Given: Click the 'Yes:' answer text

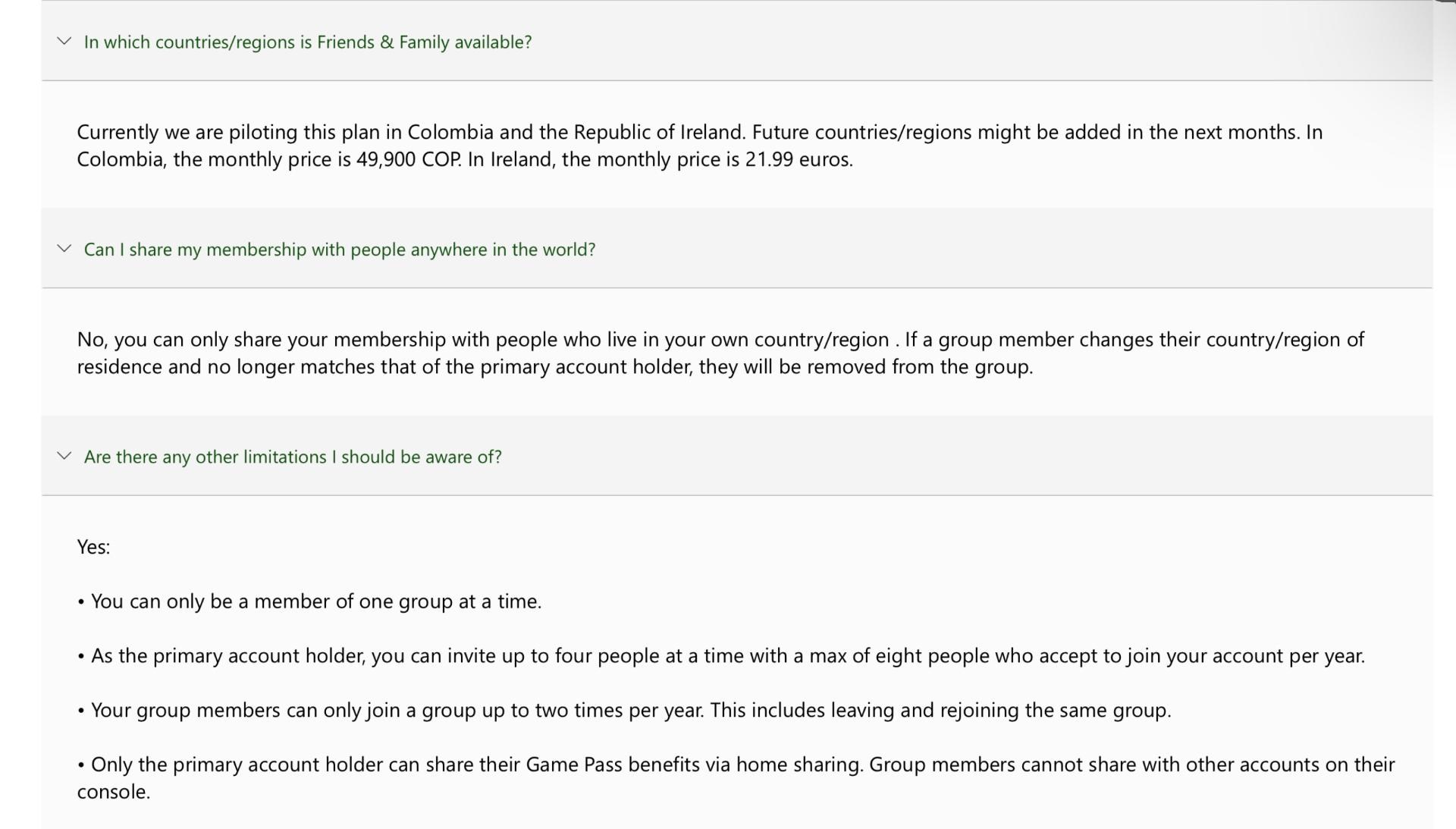Looking at the screenshot, I should pyautogui.click(x=93, y=547).
